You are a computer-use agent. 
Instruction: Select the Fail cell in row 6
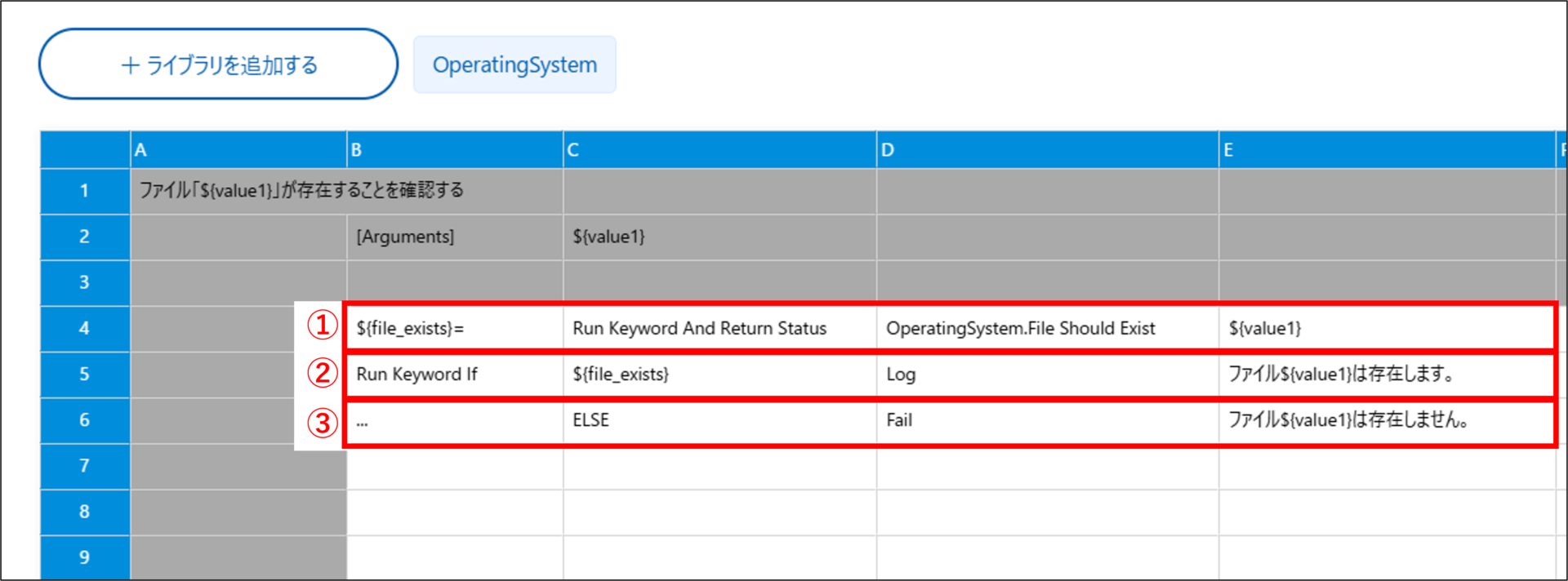(1047, 420)
